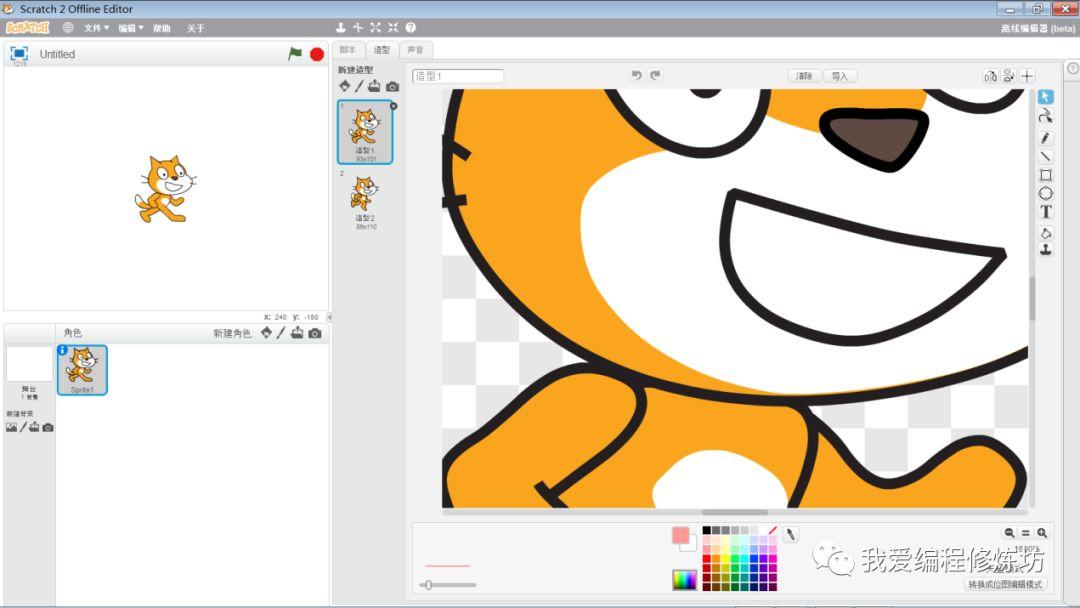
Task: Set costume center with crosshair icon
Action: click(x=1027, y=76)
